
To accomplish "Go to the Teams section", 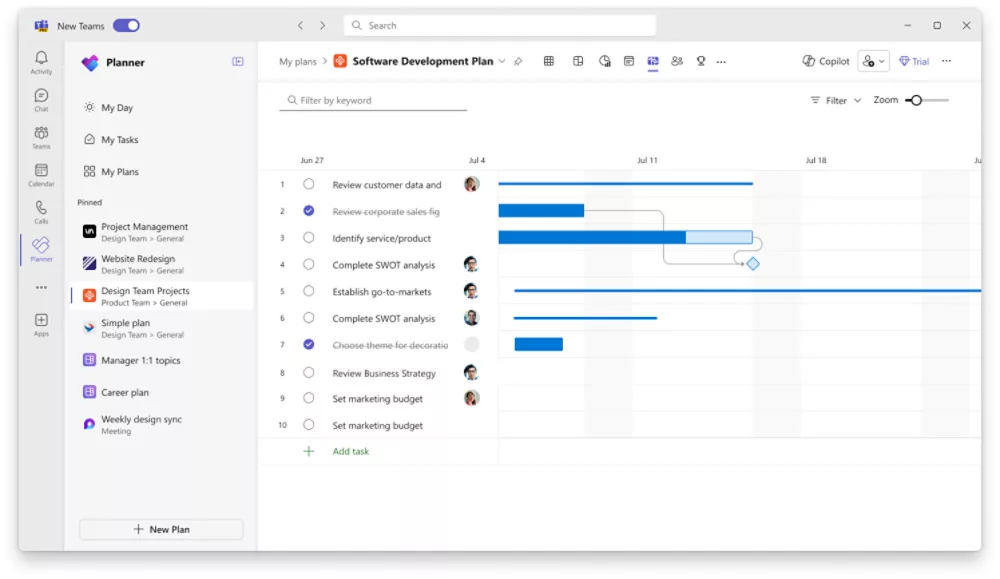I will pyautogui.click(x=41, y=137).
